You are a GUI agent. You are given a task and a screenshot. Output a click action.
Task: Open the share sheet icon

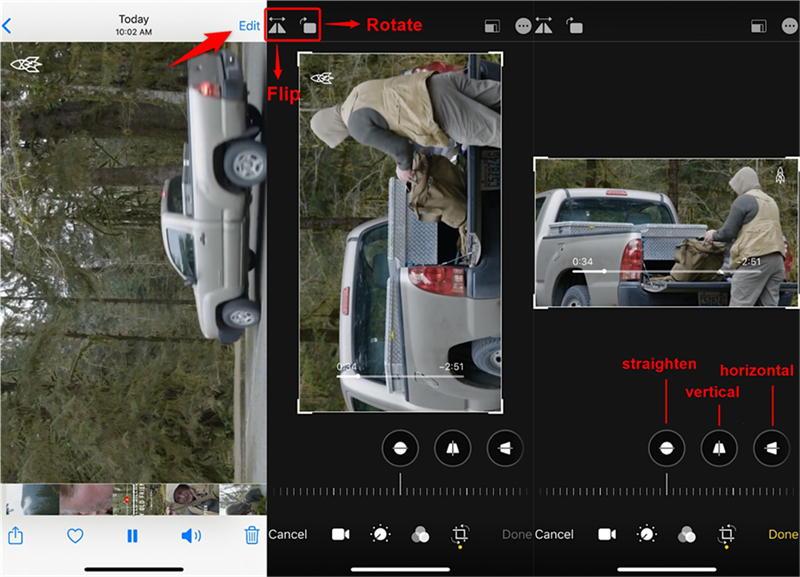point(15,536)
